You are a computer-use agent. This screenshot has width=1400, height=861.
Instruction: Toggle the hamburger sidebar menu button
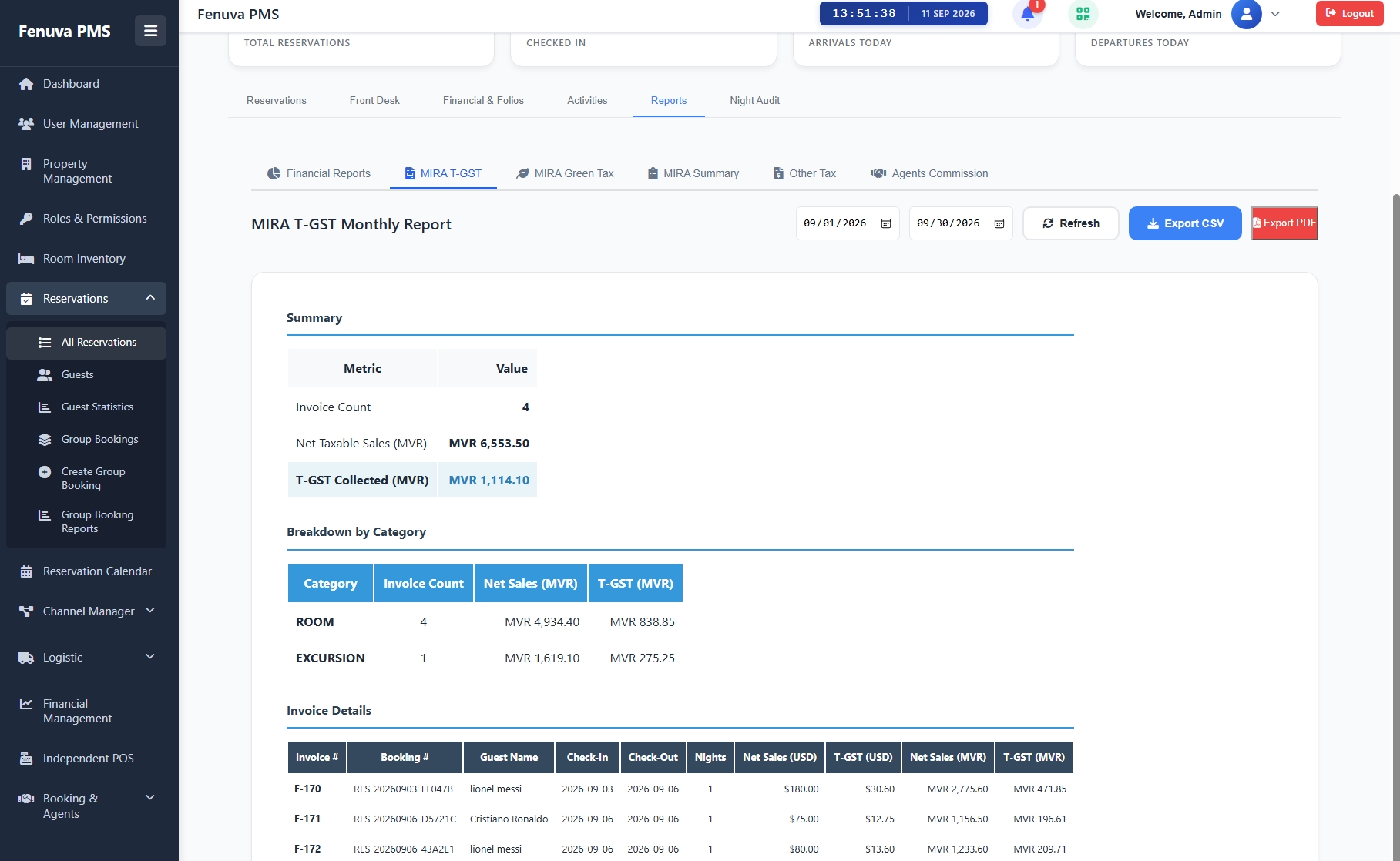click(150, 31)
